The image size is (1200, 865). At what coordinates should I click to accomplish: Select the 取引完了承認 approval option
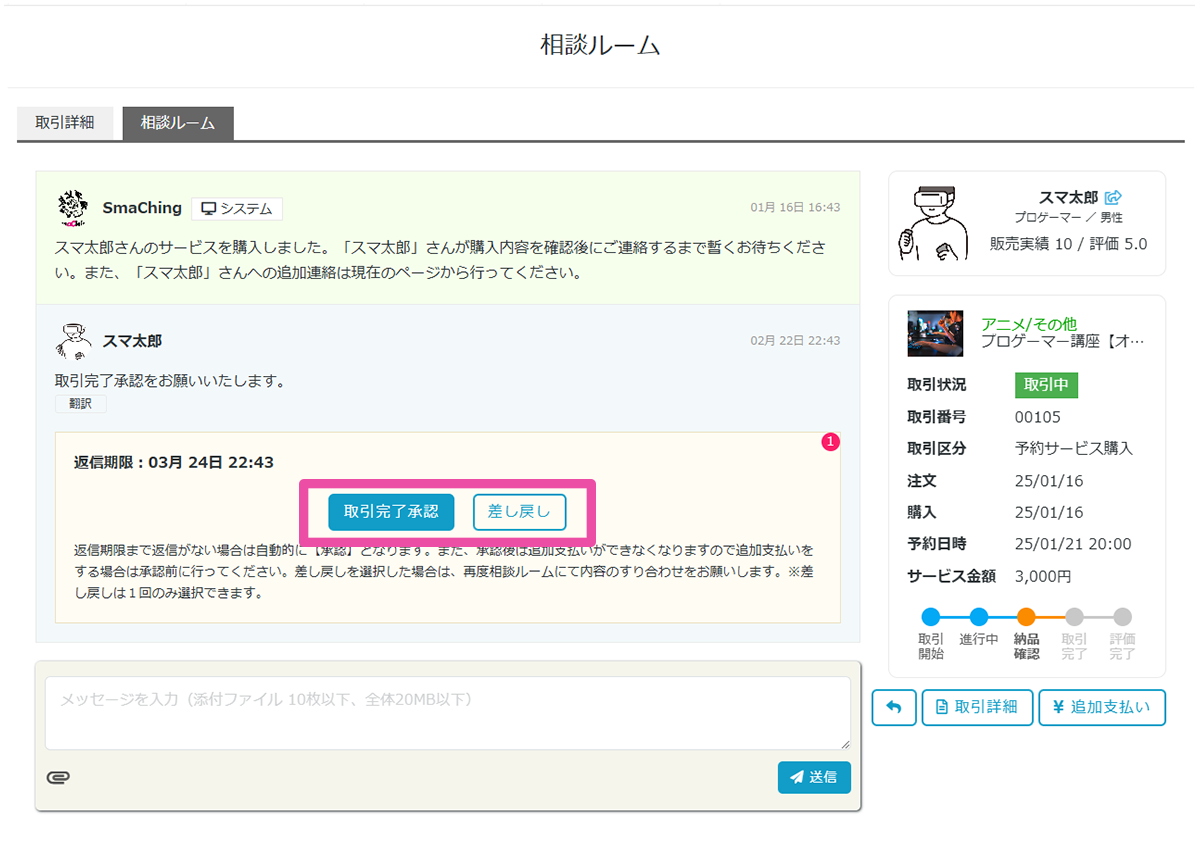[x=391, y=511]
